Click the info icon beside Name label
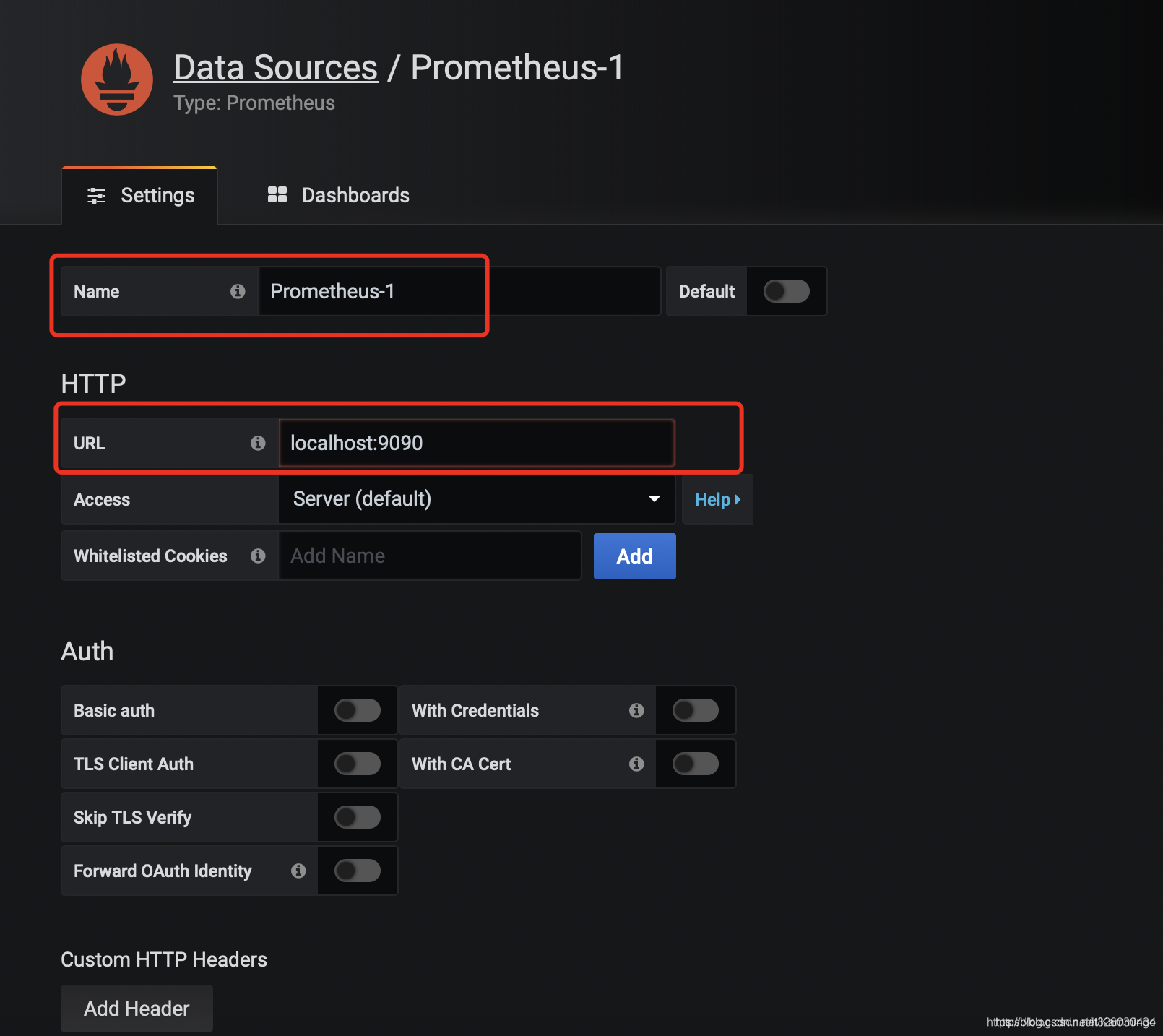The image size is (1163, 1036). click(238, 291)
